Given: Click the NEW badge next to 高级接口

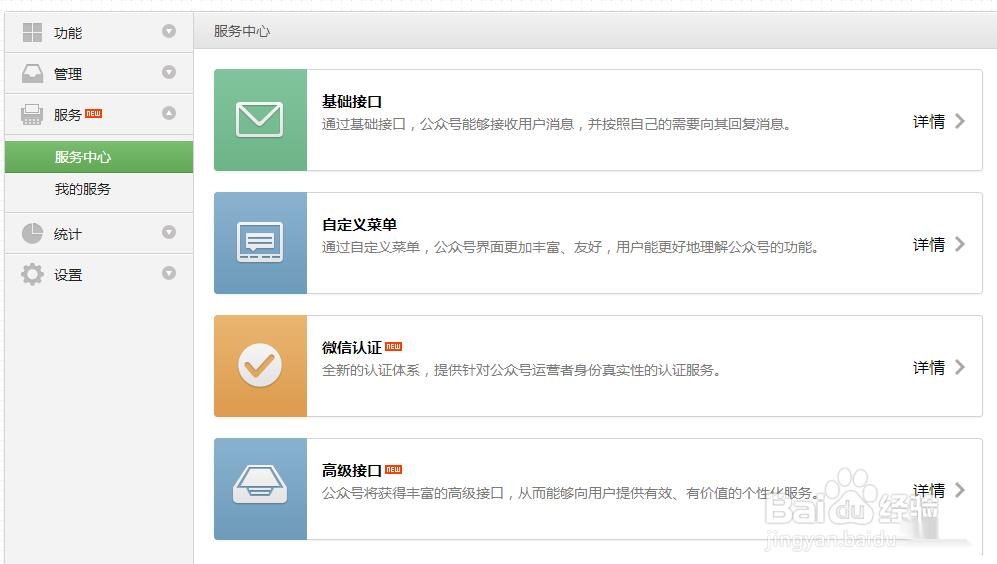Looking at the screenshot, I should (x=394, y=469).
